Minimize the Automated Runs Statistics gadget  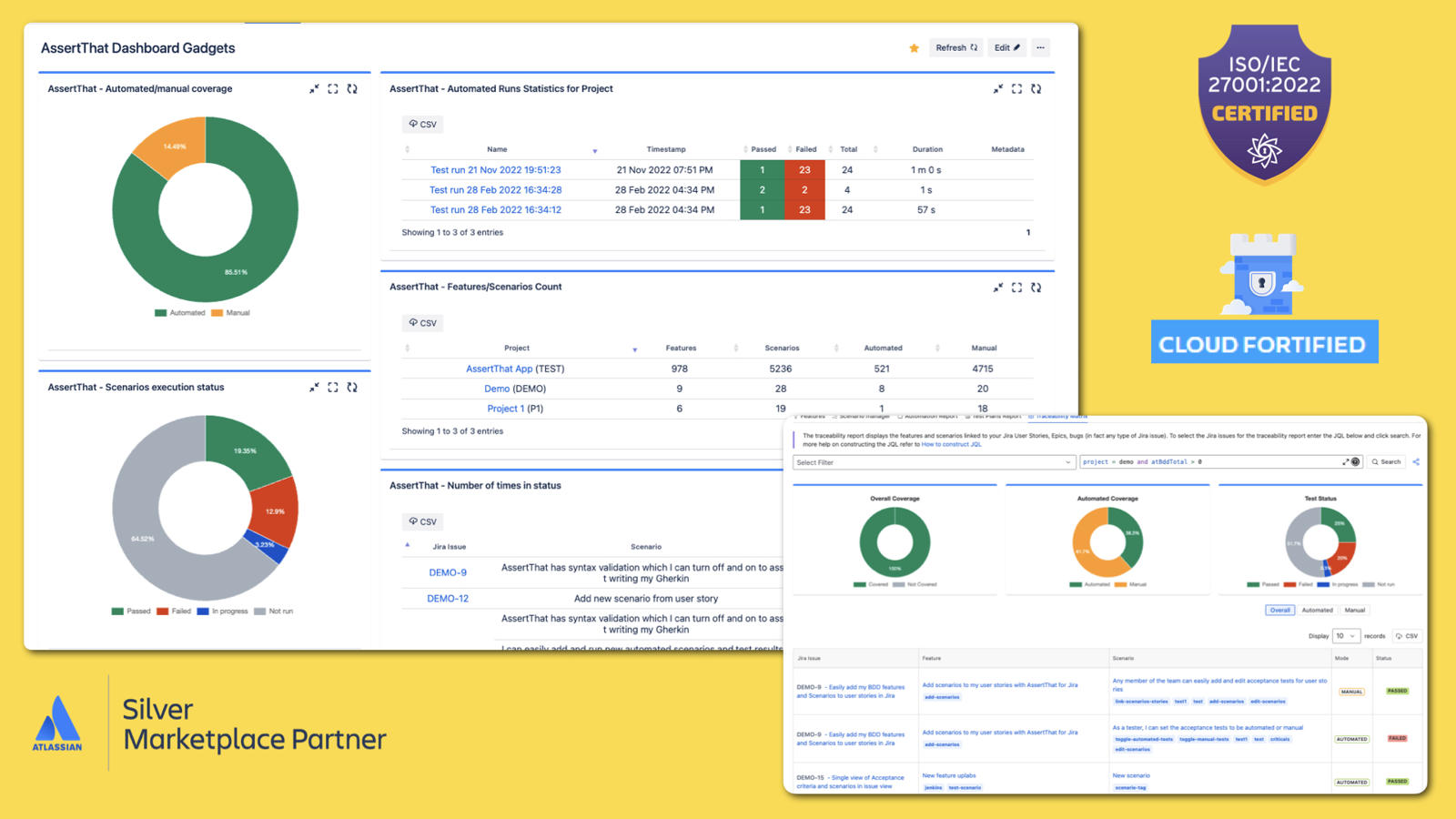pyautogui.click(x=998, y=89)
